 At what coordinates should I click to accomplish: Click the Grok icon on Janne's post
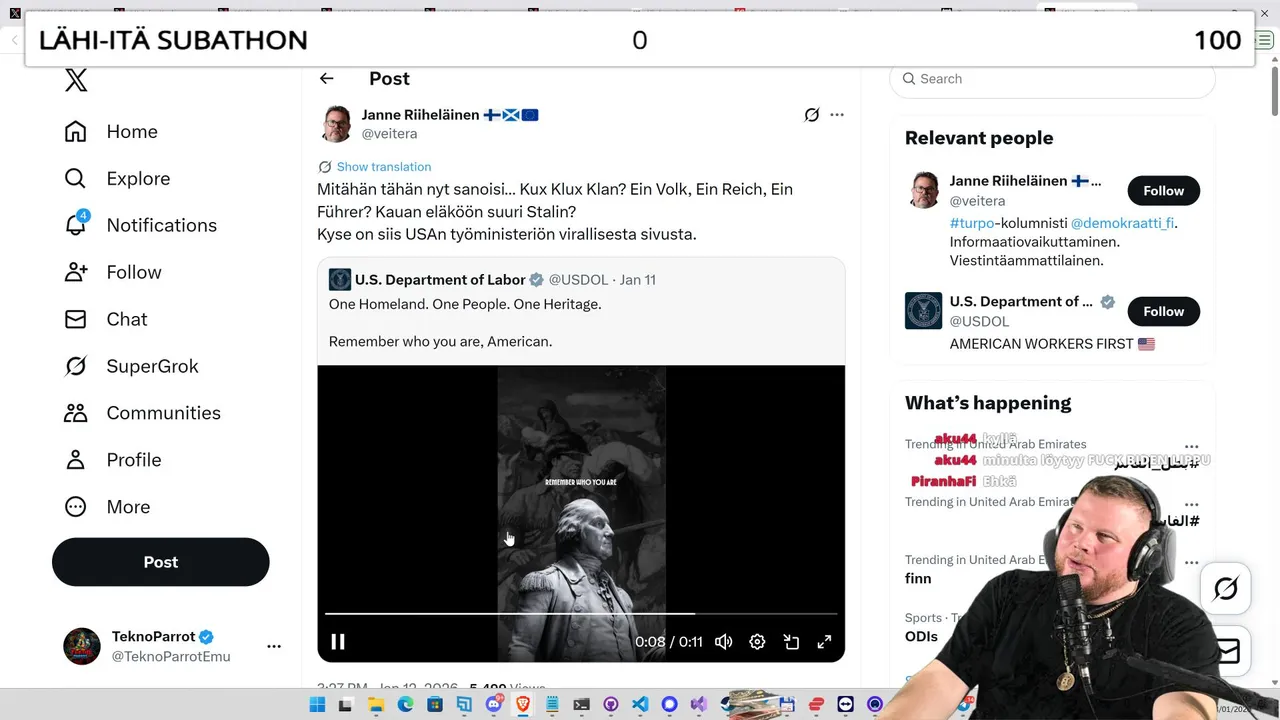point(812,115)
